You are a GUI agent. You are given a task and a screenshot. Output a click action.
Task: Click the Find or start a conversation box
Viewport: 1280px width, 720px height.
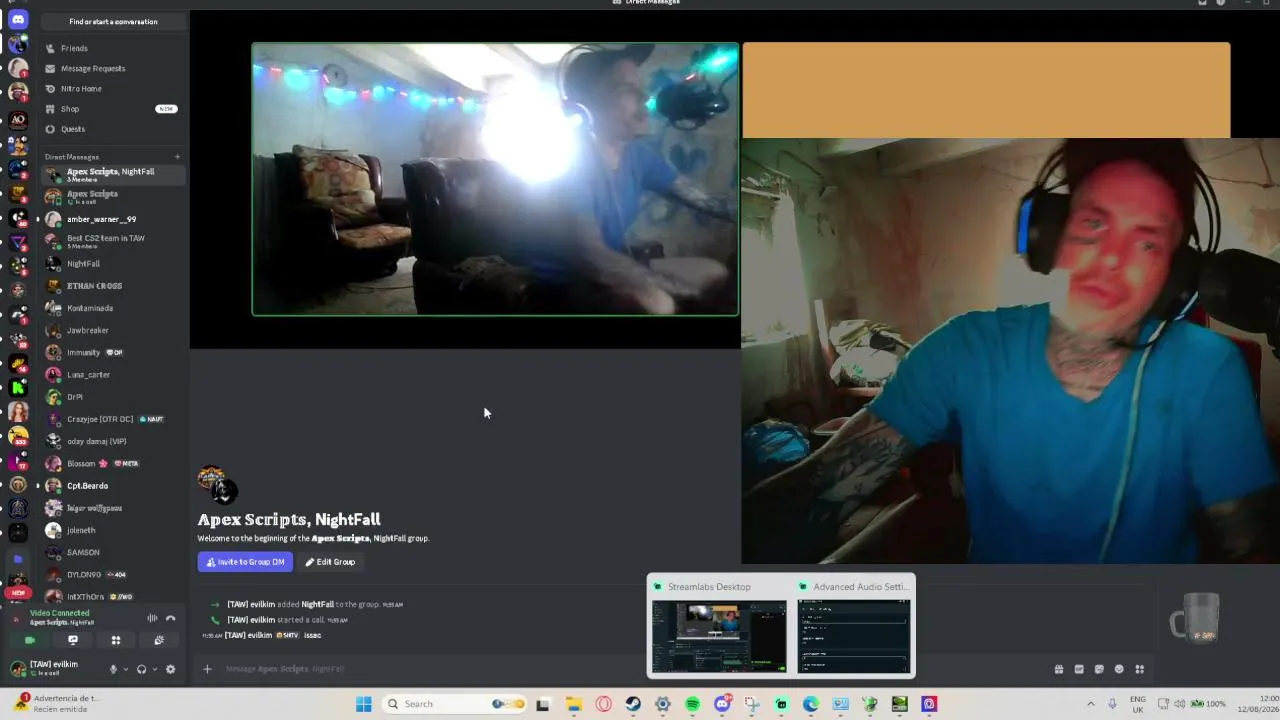tap(113, 21)
